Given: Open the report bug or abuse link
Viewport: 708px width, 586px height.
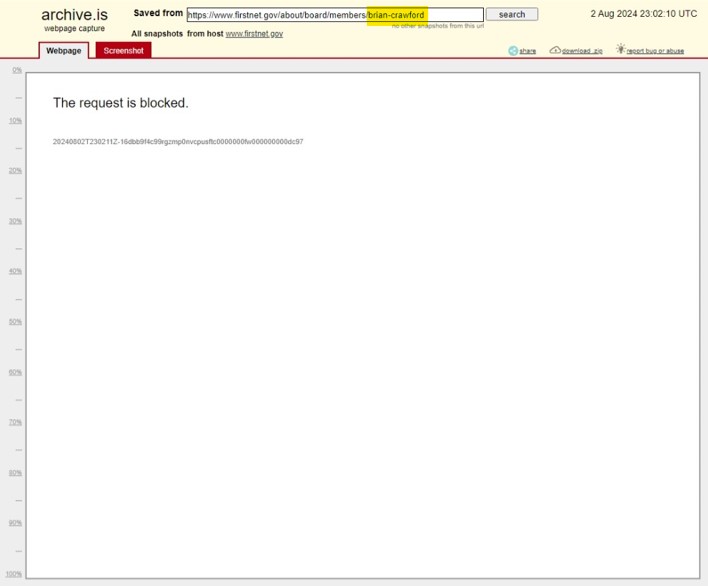Looking at the screenshot, I should (x=655, y=51).
